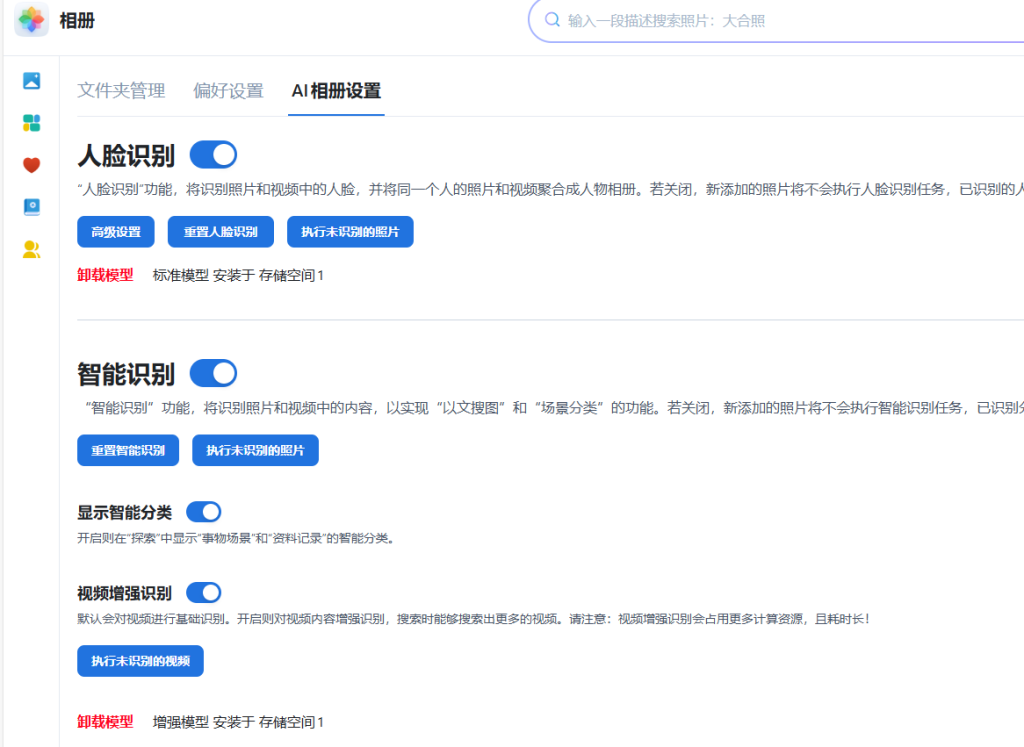Open the yellow People icon in sidebar
1024x747 pixels.
[31, 250]
